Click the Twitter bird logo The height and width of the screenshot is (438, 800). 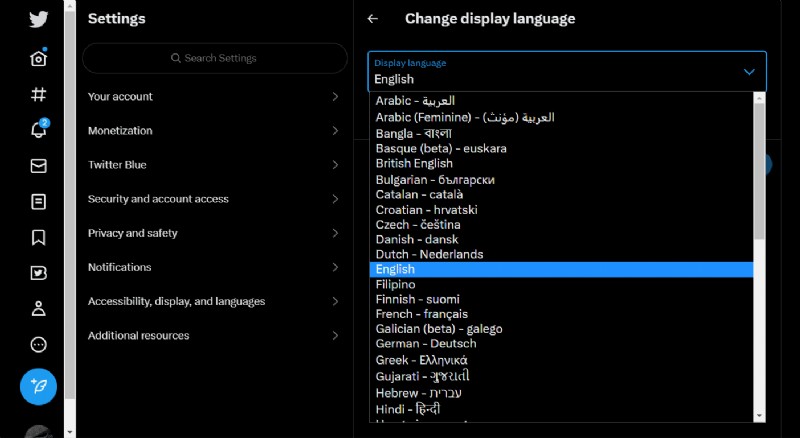(38, 19)
